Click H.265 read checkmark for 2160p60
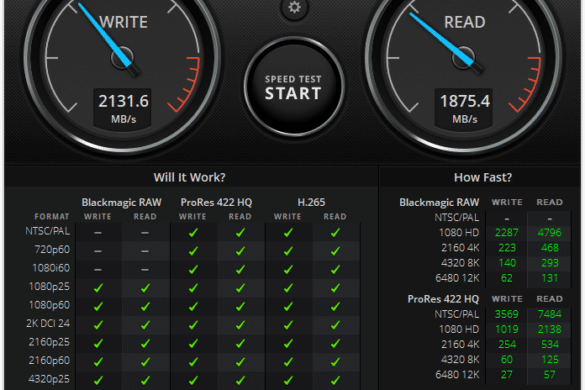 [335, 362]
